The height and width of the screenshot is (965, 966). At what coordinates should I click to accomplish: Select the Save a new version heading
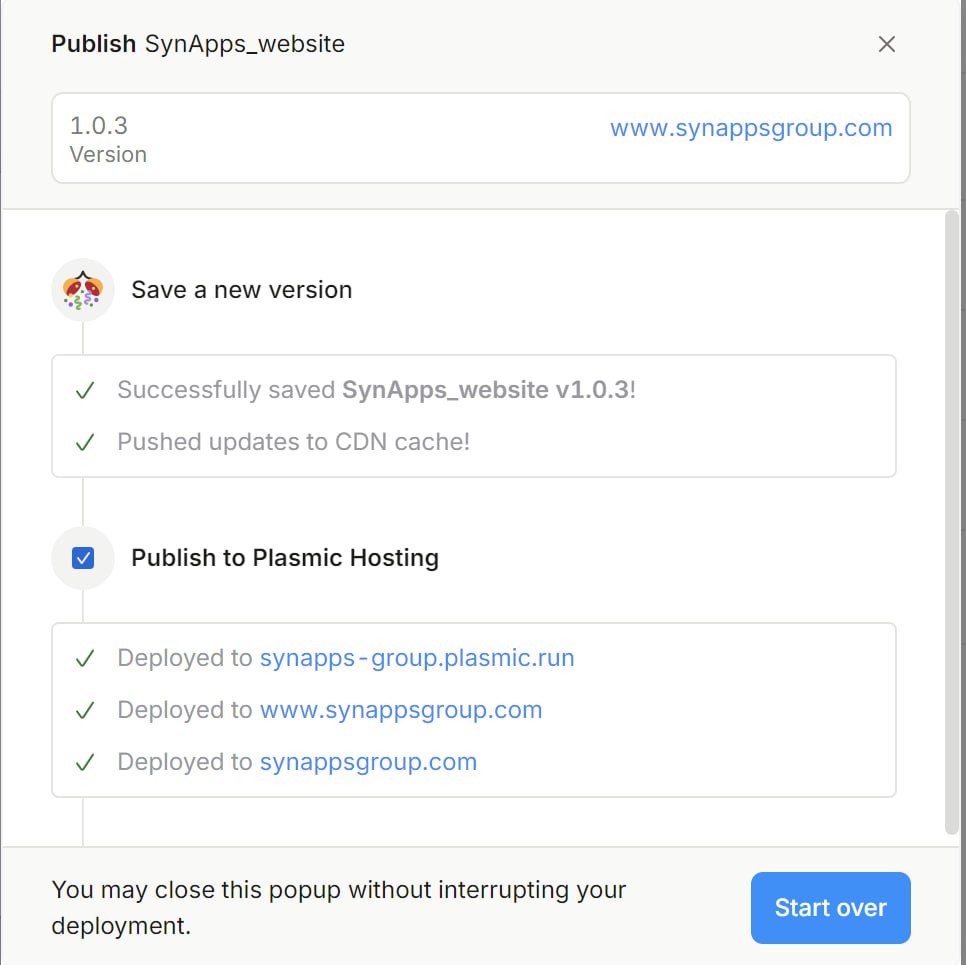(242, 290)
